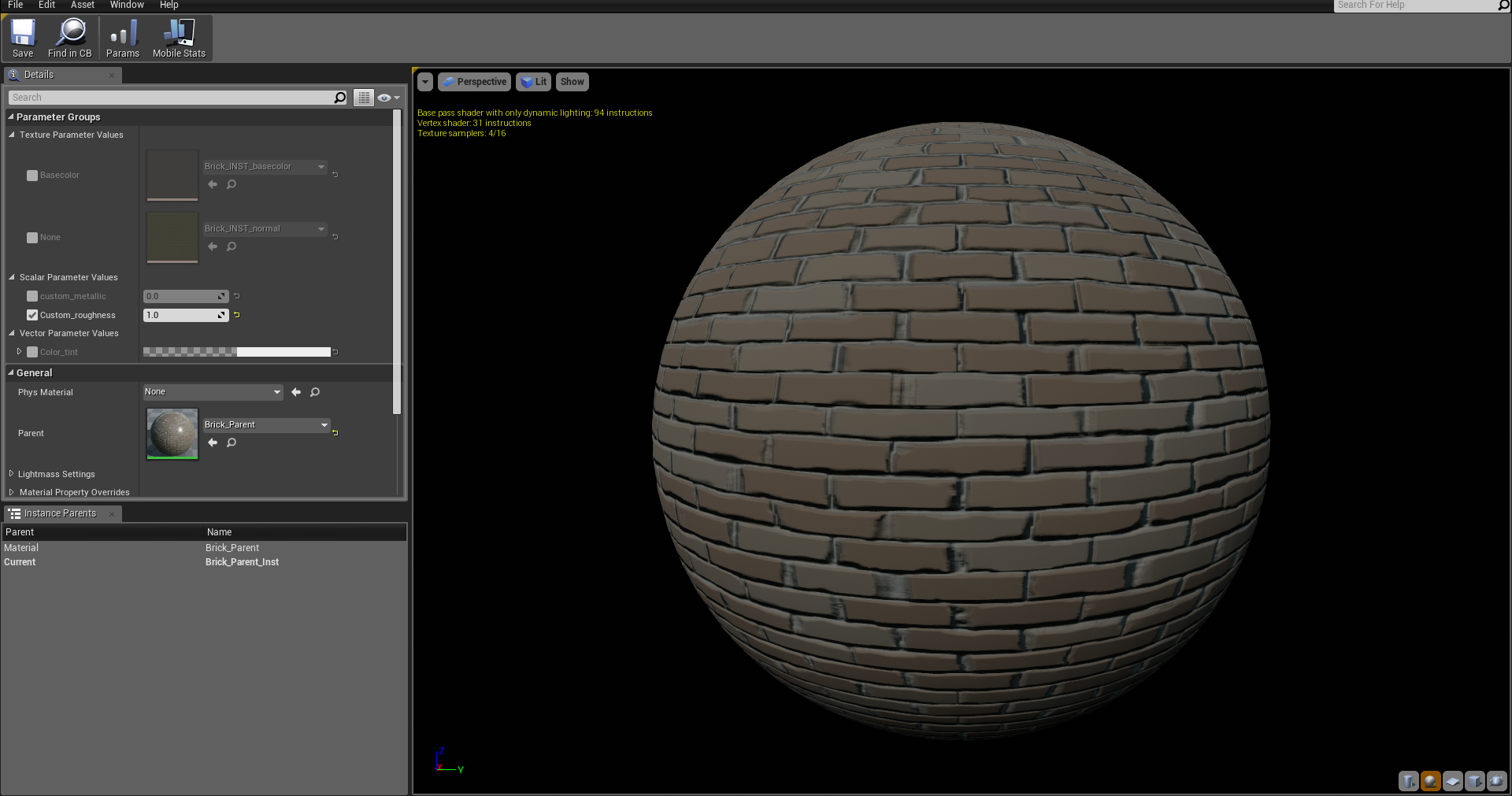Open the Window menu
1512x796 pixels.
127,5
